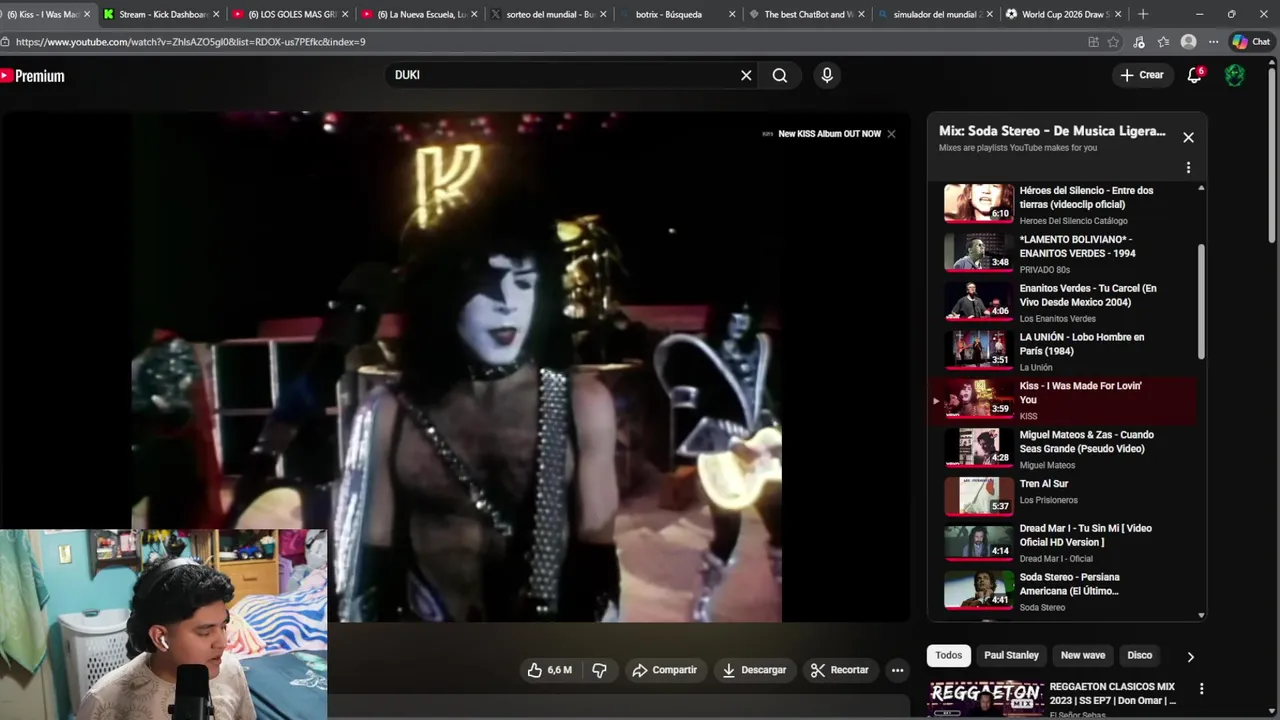Switch to simulador del mundial tab

pos(936,14)
